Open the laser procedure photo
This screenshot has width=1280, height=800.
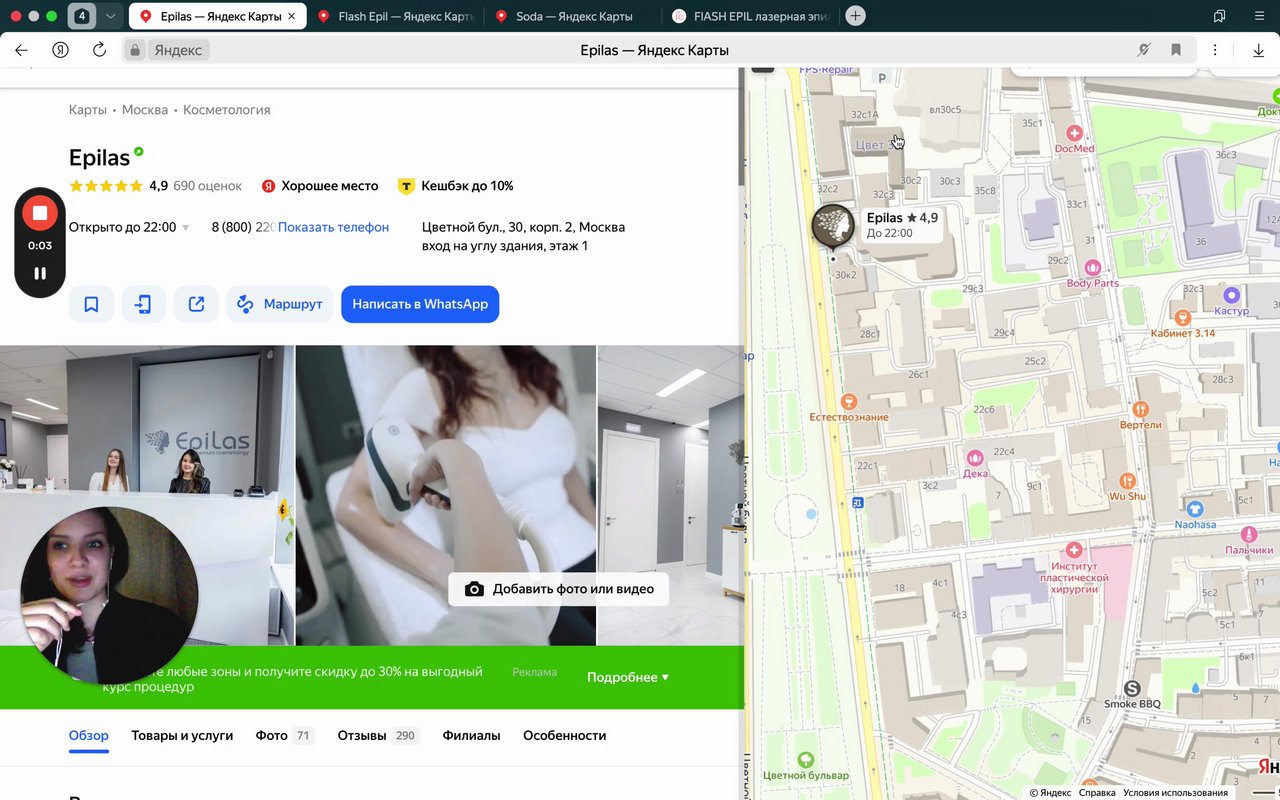(x=446, y=495)
